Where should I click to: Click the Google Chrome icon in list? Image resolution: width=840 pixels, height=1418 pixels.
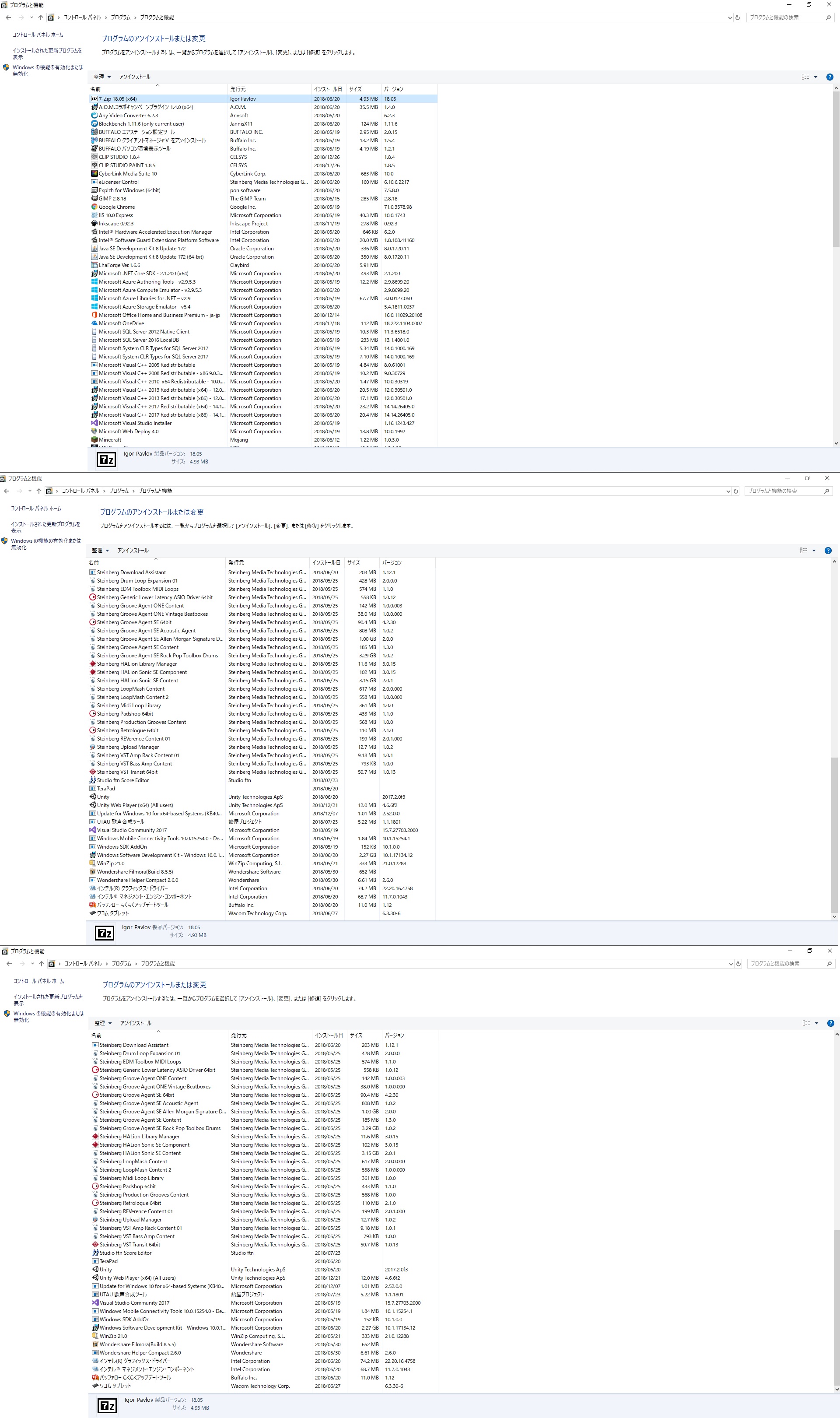(94, 207)
